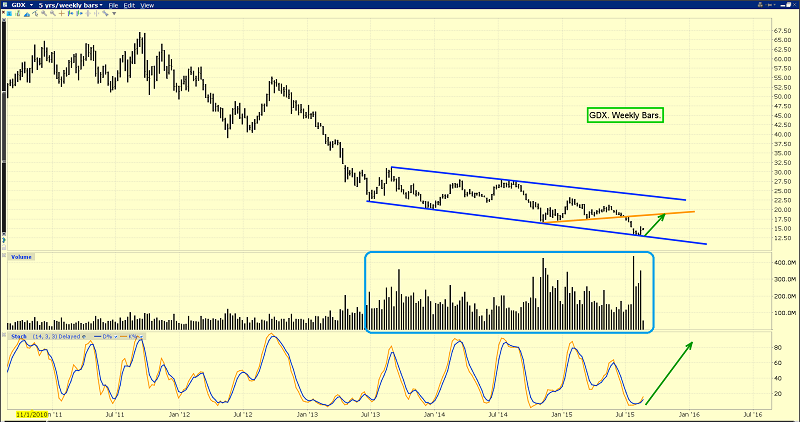Close the toolbar using the small X
The image size is (800, 422).
pyautogui.click(x=4, y=13)
